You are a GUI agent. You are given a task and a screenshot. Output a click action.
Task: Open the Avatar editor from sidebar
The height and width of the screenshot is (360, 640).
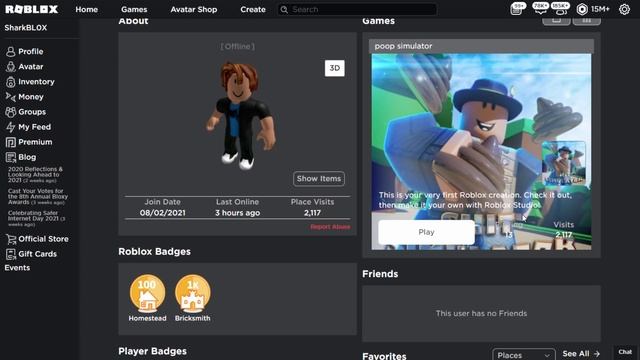click(x=24, y=67)
